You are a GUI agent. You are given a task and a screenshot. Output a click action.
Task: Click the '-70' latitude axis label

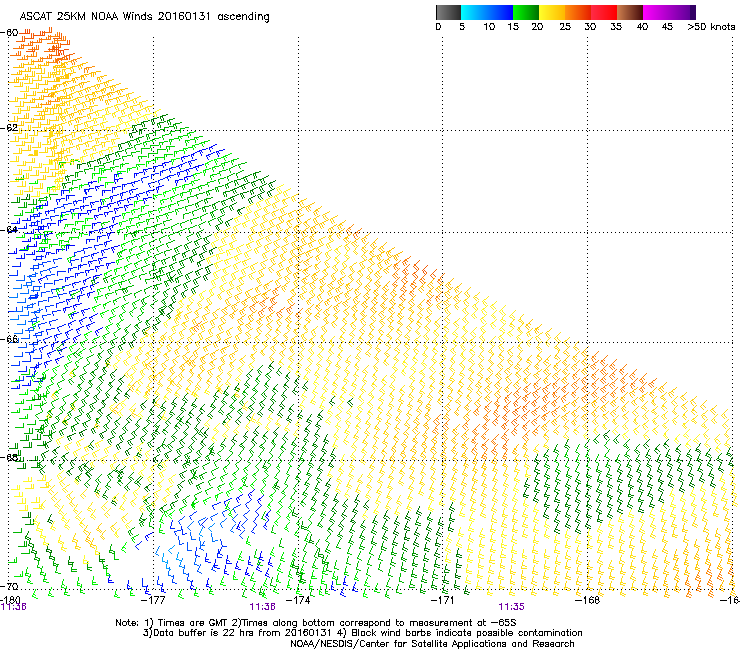(9, 586)
